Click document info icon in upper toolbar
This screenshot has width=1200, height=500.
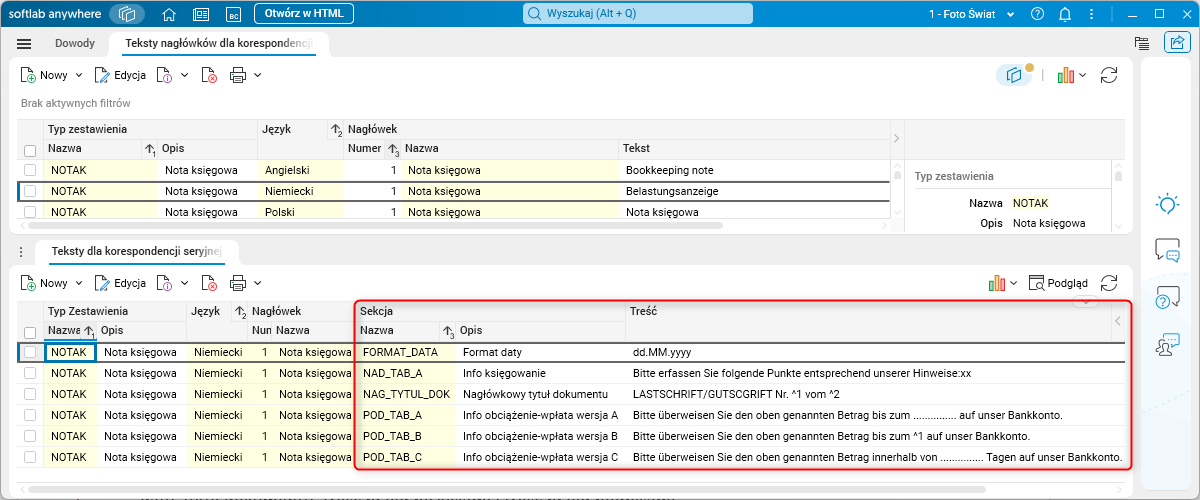pyautogui.click(x=164, y=75)
